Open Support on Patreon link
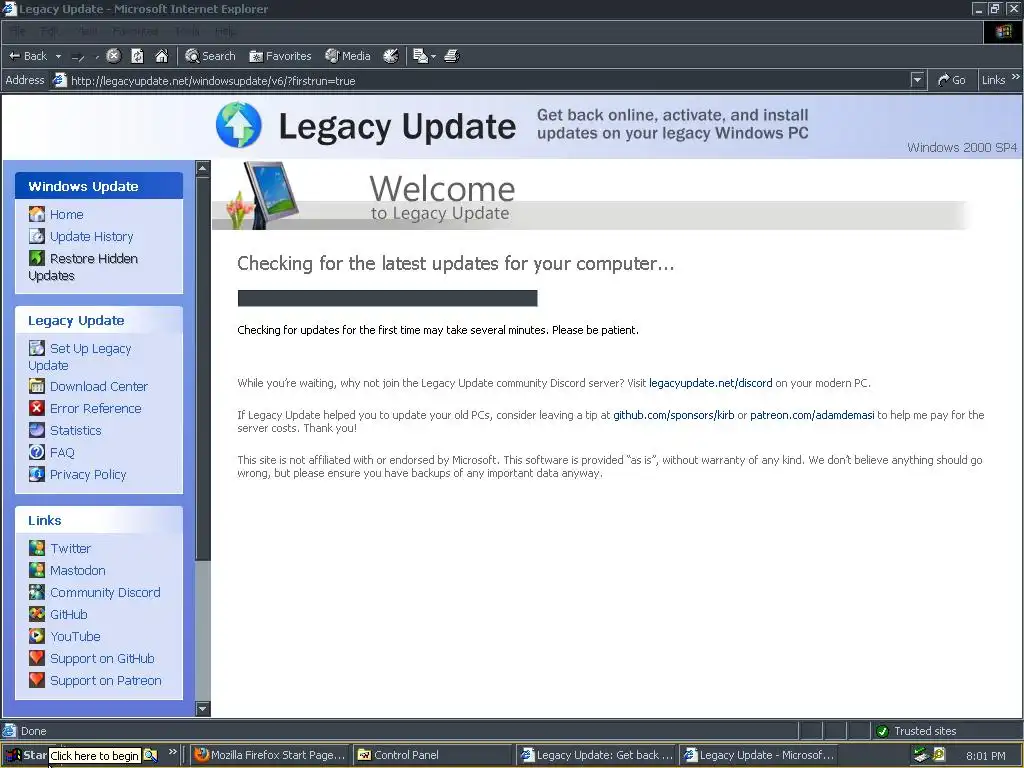Screen dimensions: 1024x768 pos(106,680)
